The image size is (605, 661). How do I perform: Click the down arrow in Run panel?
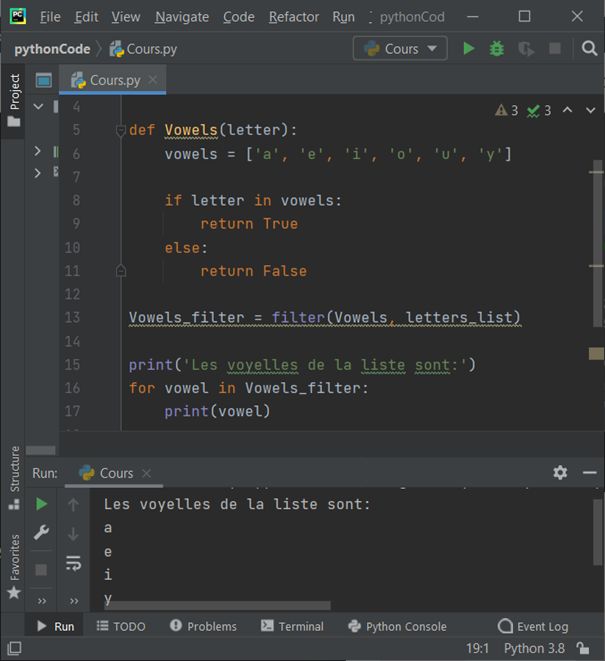[73, 534]
